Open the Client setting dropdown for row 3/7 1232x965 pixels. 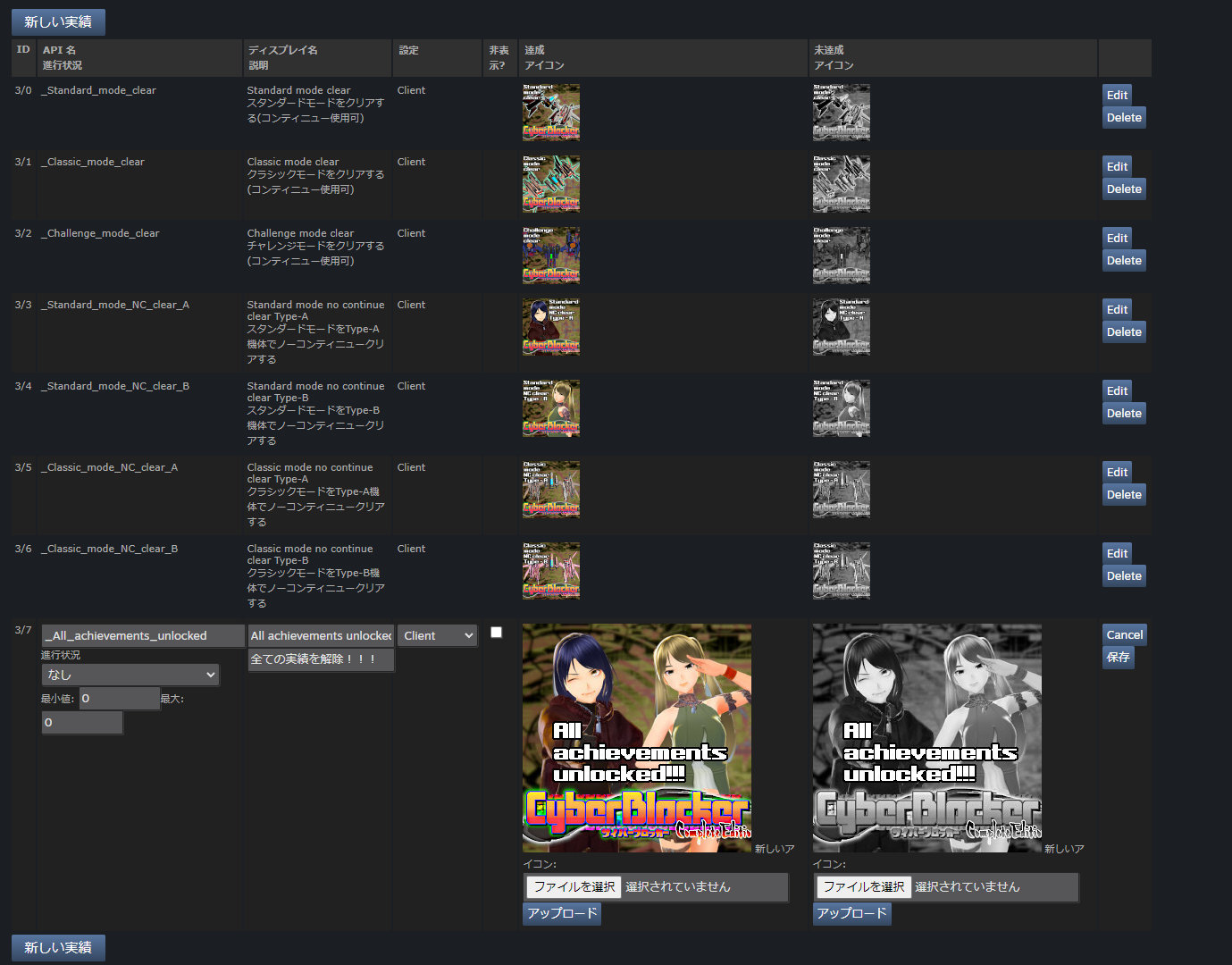point(438,635)
